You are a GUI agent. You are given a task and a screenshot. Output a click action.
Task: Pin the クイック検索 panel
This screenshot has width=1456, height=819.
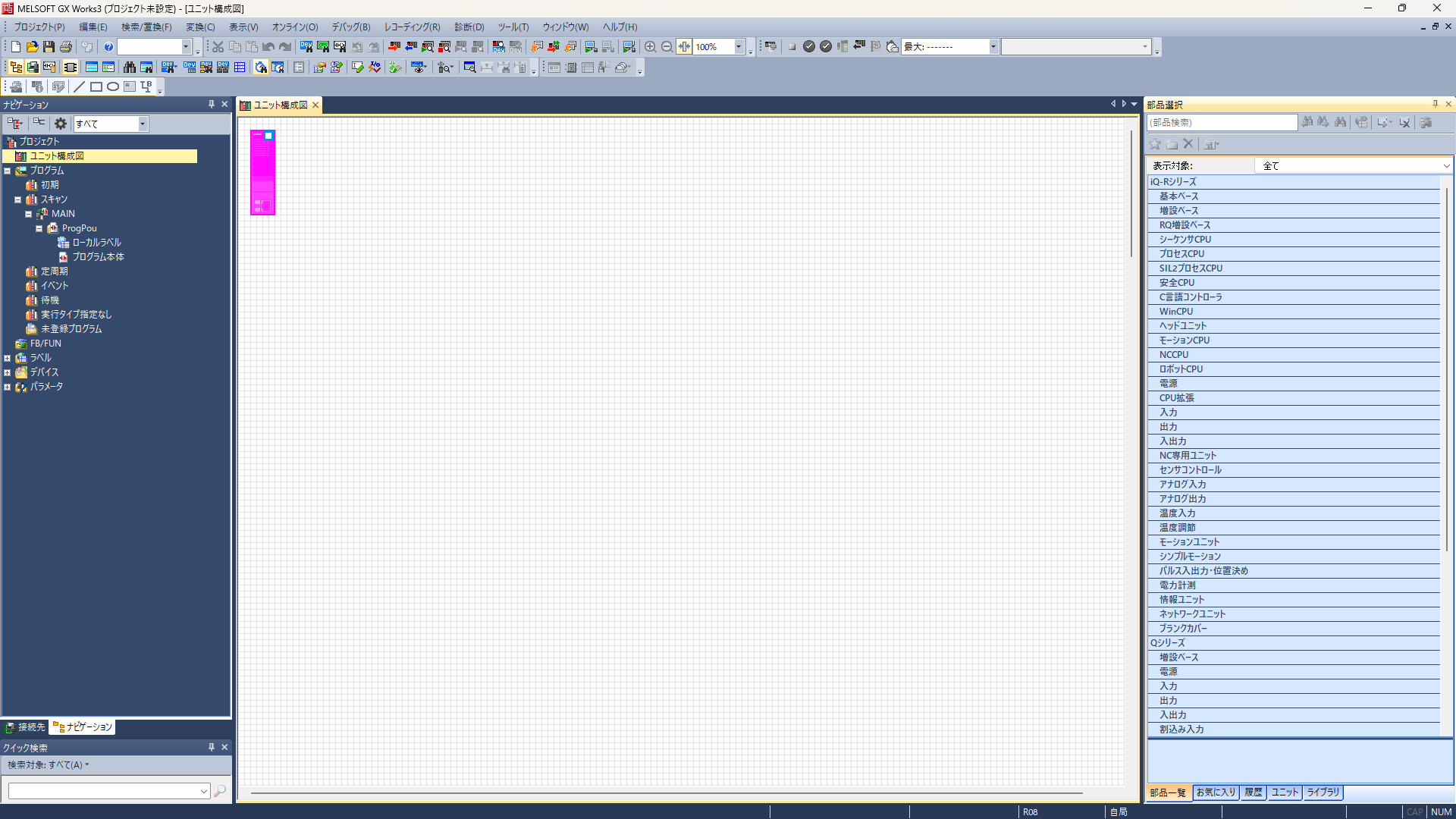pyautogui.click(x=212, y=748)
